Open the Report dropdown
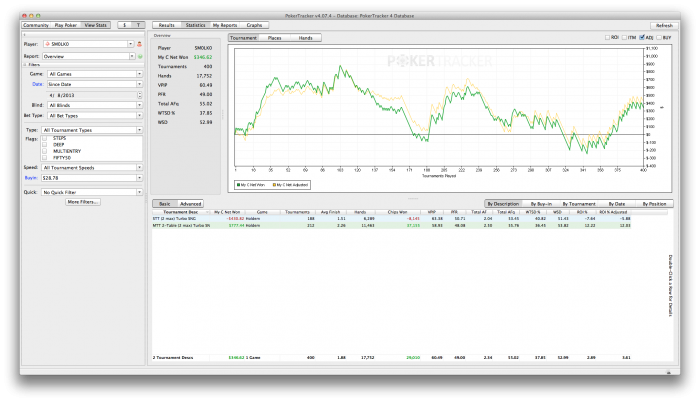The image size is (700, 402). (132, 56)
